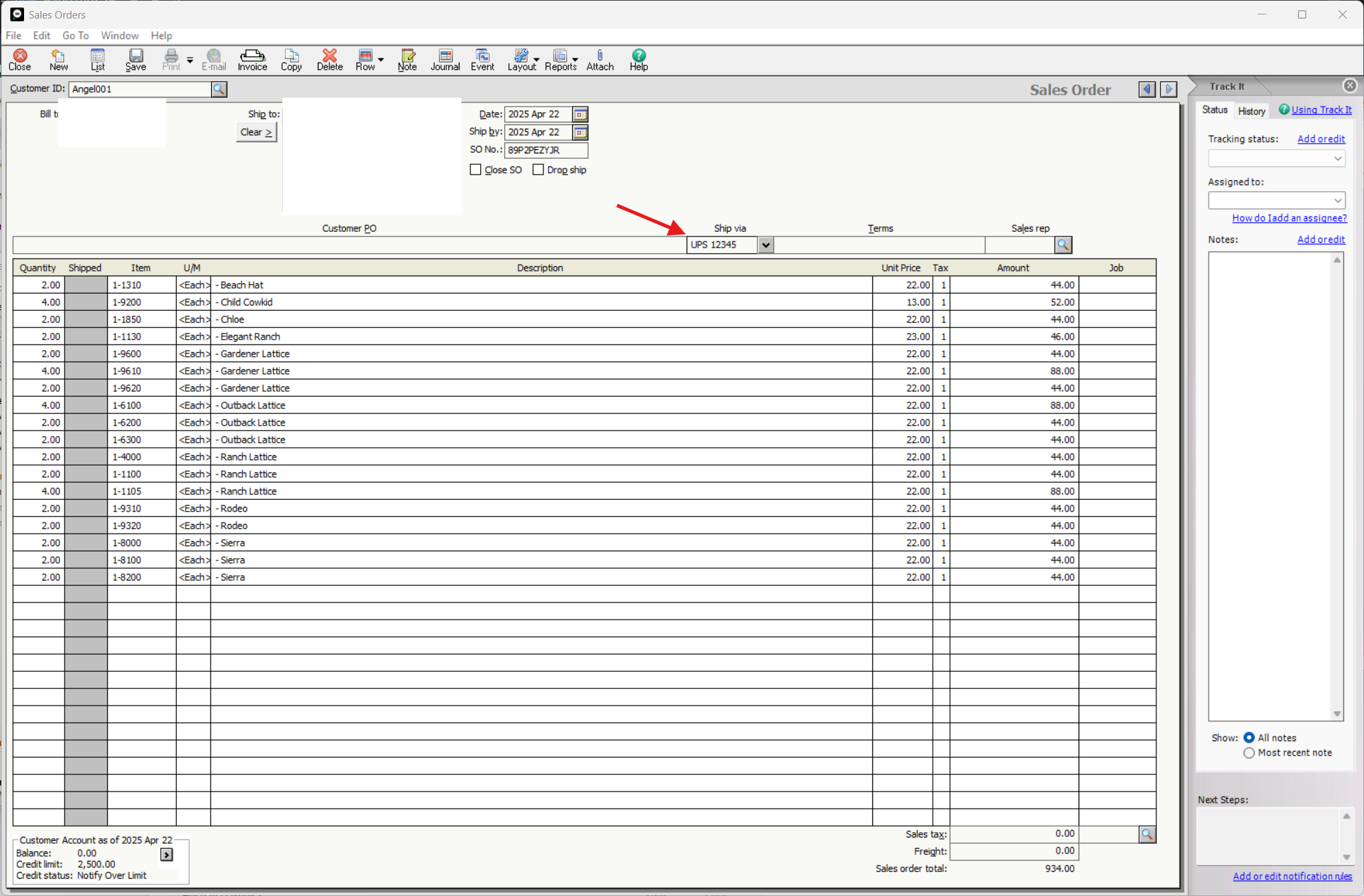
Task: Copy the sales order
Action: click(x=291, y=60)
